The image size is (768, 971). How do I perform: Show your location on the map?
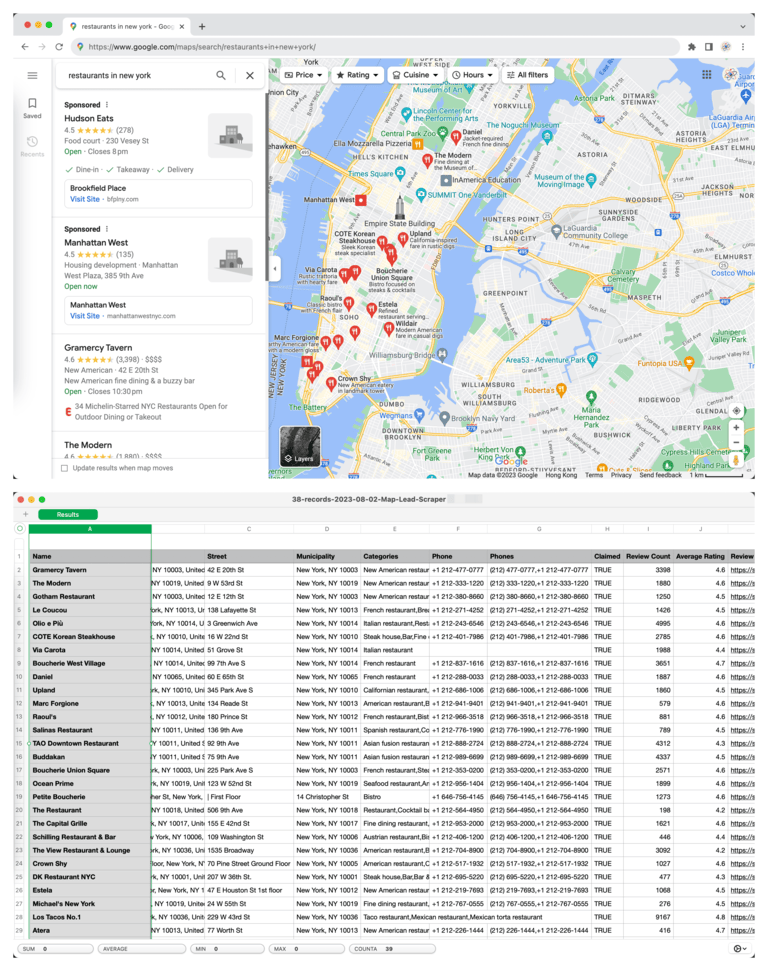[736, 411]
